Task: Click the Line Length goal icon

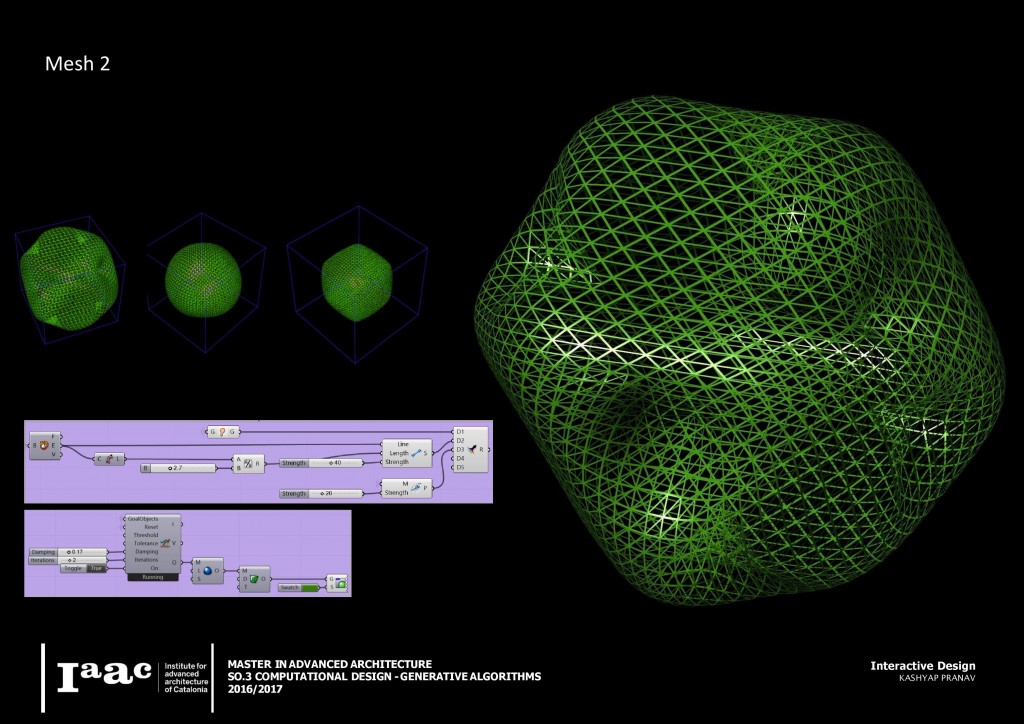Action: coord(417,452)
